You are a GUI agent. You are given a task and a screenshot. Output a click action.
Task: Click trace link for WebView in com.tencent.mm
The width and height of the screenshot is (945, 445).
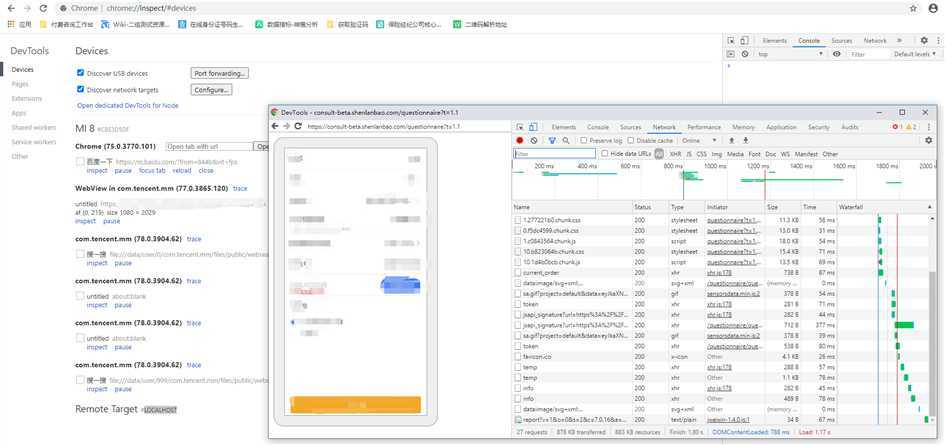click(x=240, y=189)
